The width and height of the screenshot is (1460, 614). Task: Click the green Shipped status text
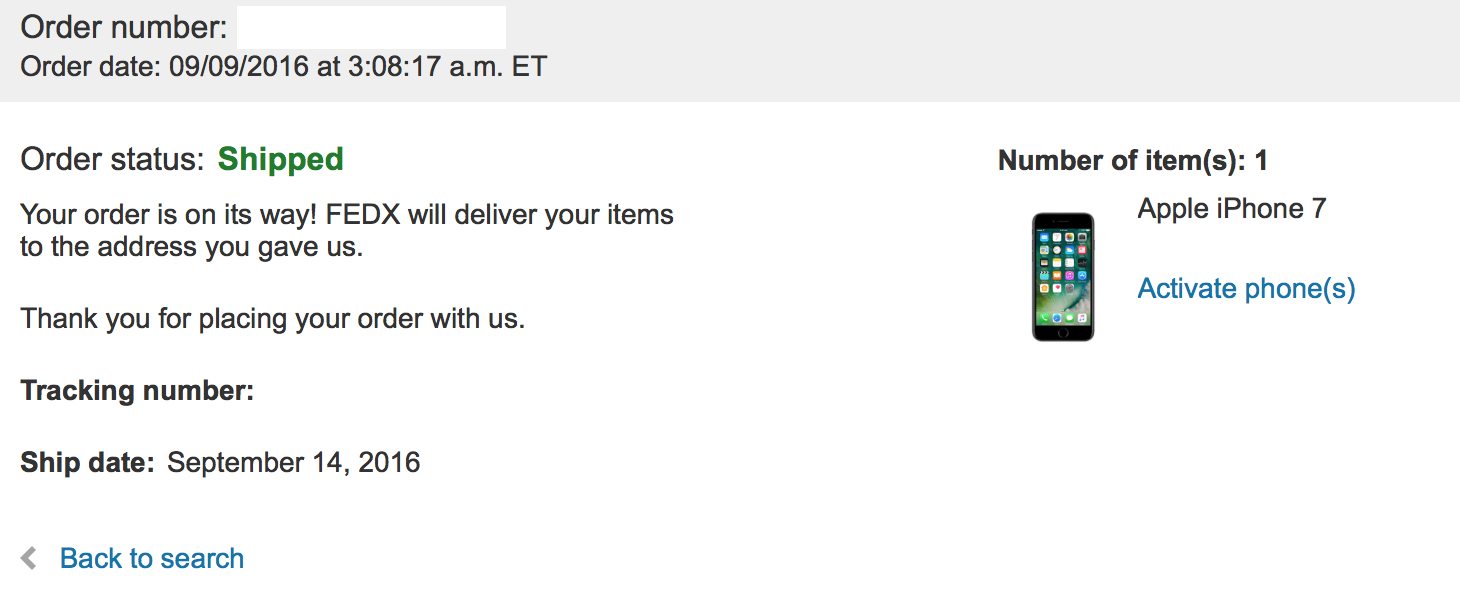(280, 159)
